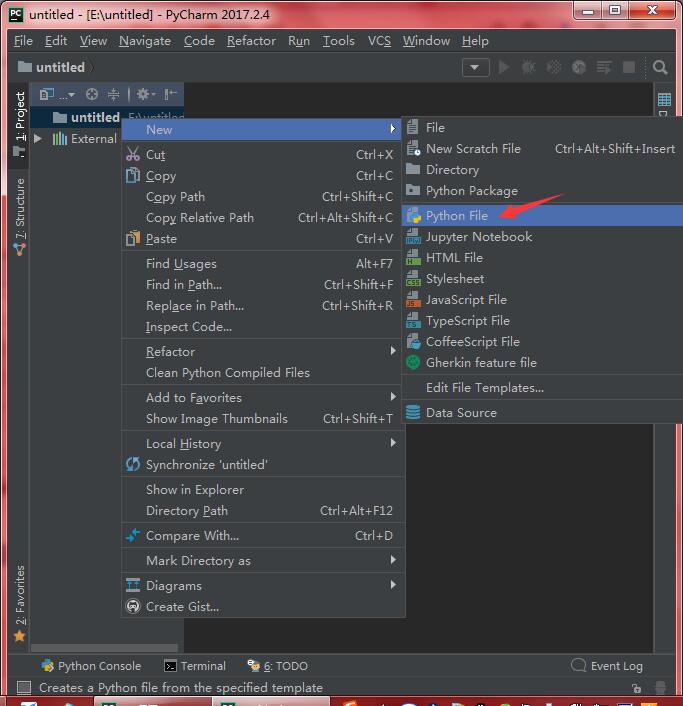Expand the Refactor submenu in context menu
This screenshot has height=706, width=683.
[x=262, y=352]
